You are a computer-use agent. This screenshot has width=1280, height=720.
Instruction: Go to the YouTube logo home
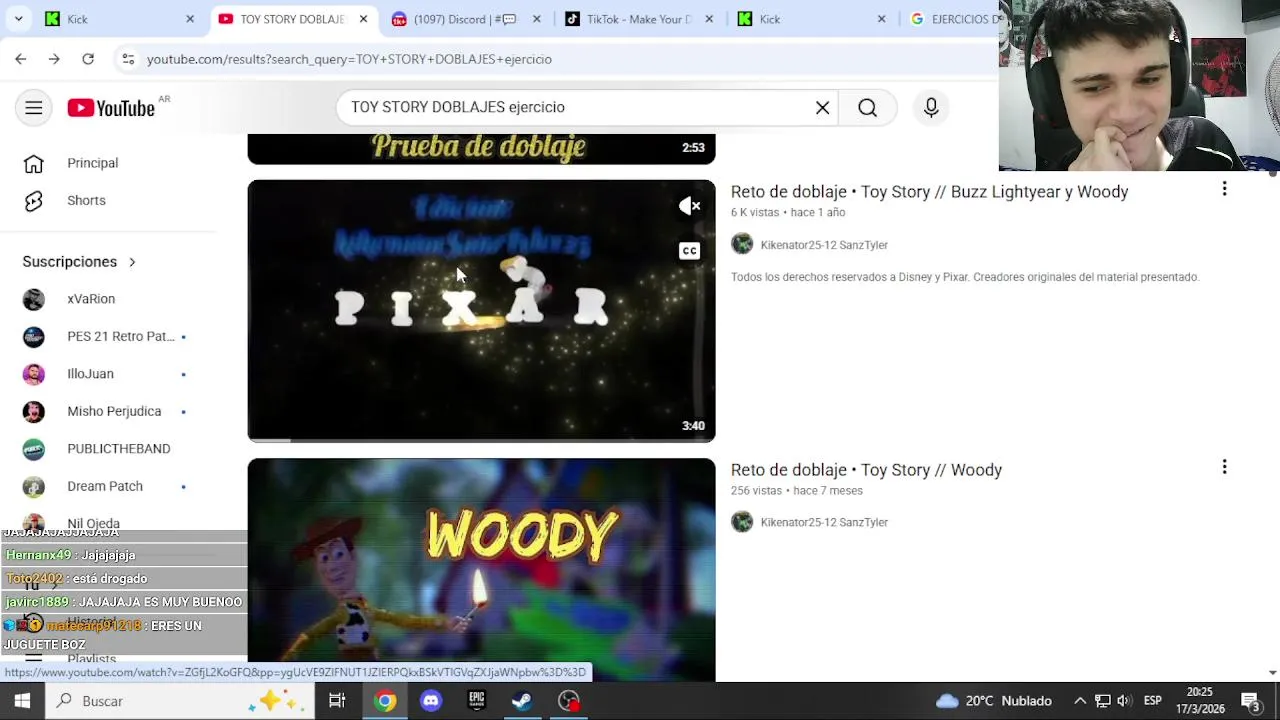click(x=111, y=108)
